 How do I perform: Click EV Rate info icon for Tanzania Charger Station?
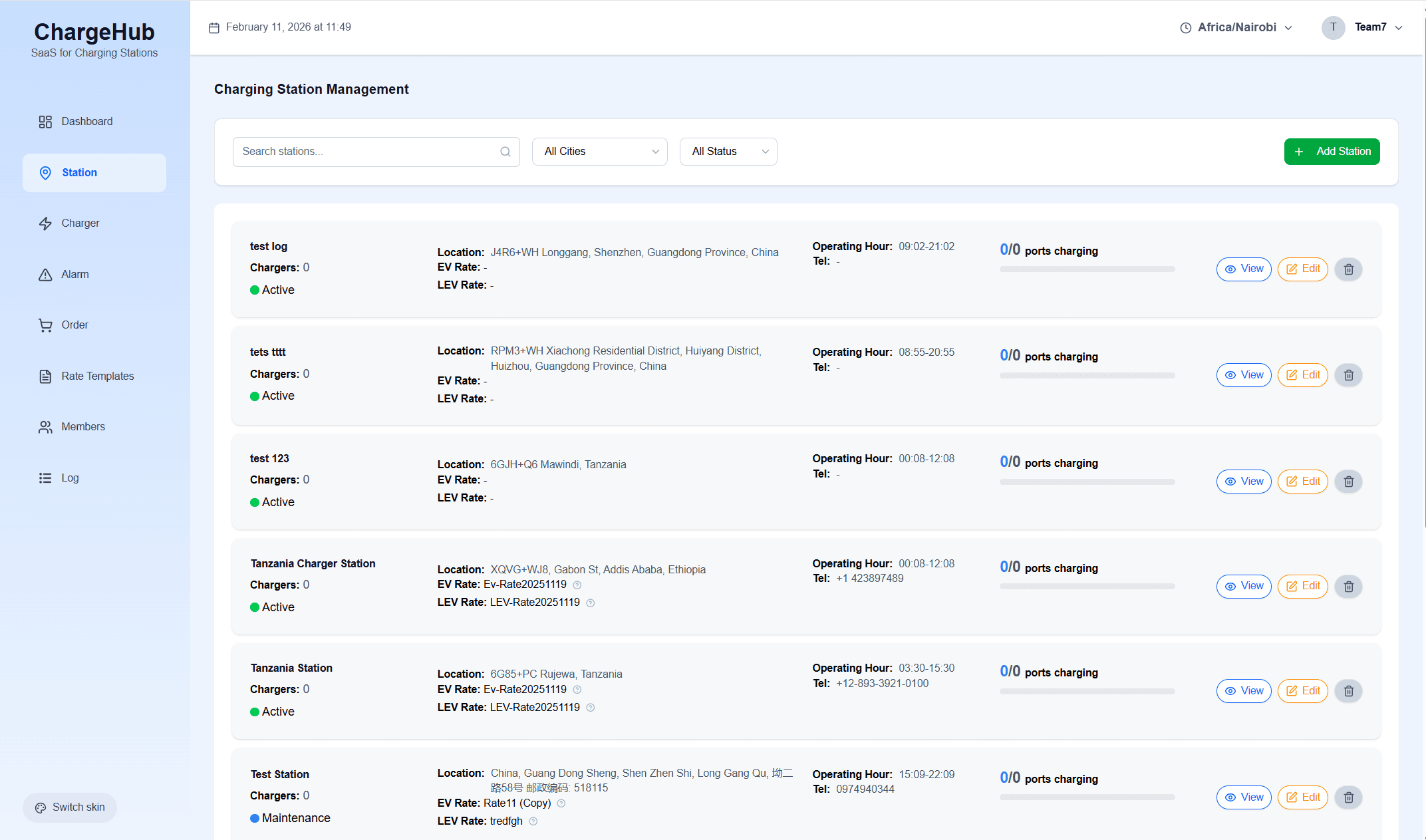pos(577,585)
